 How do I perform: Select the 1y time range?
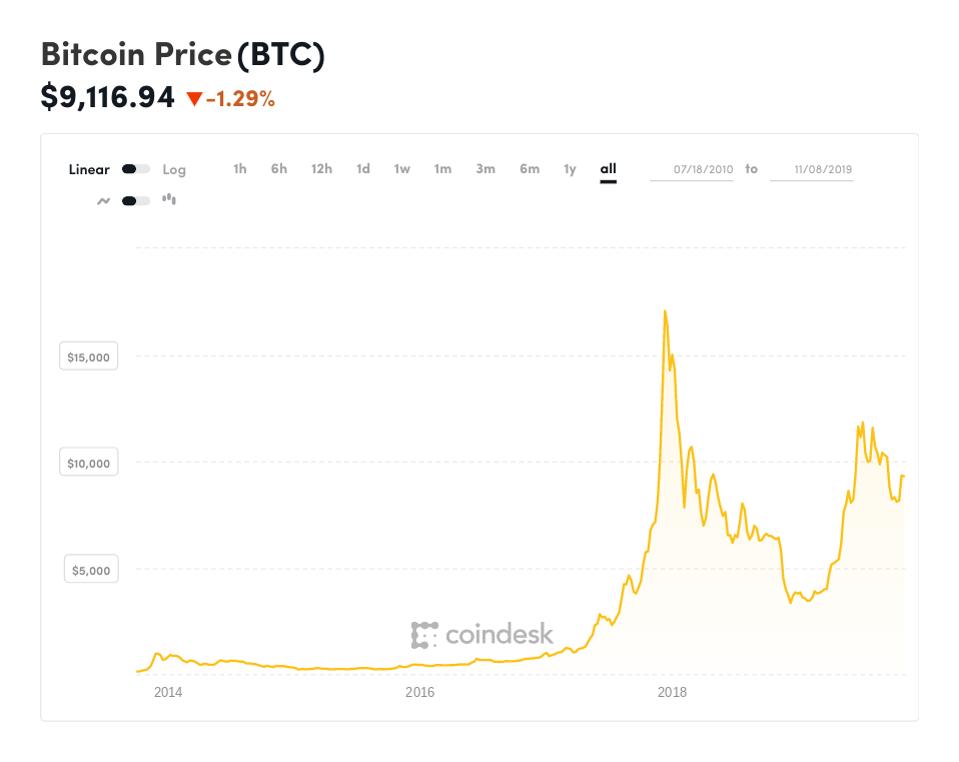(567, 169)
